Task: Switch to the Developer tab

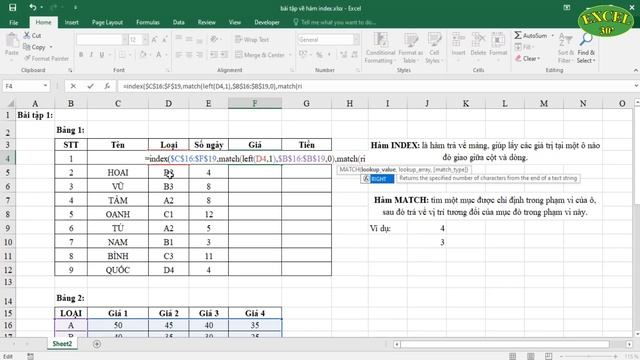Action: (267, 22)
